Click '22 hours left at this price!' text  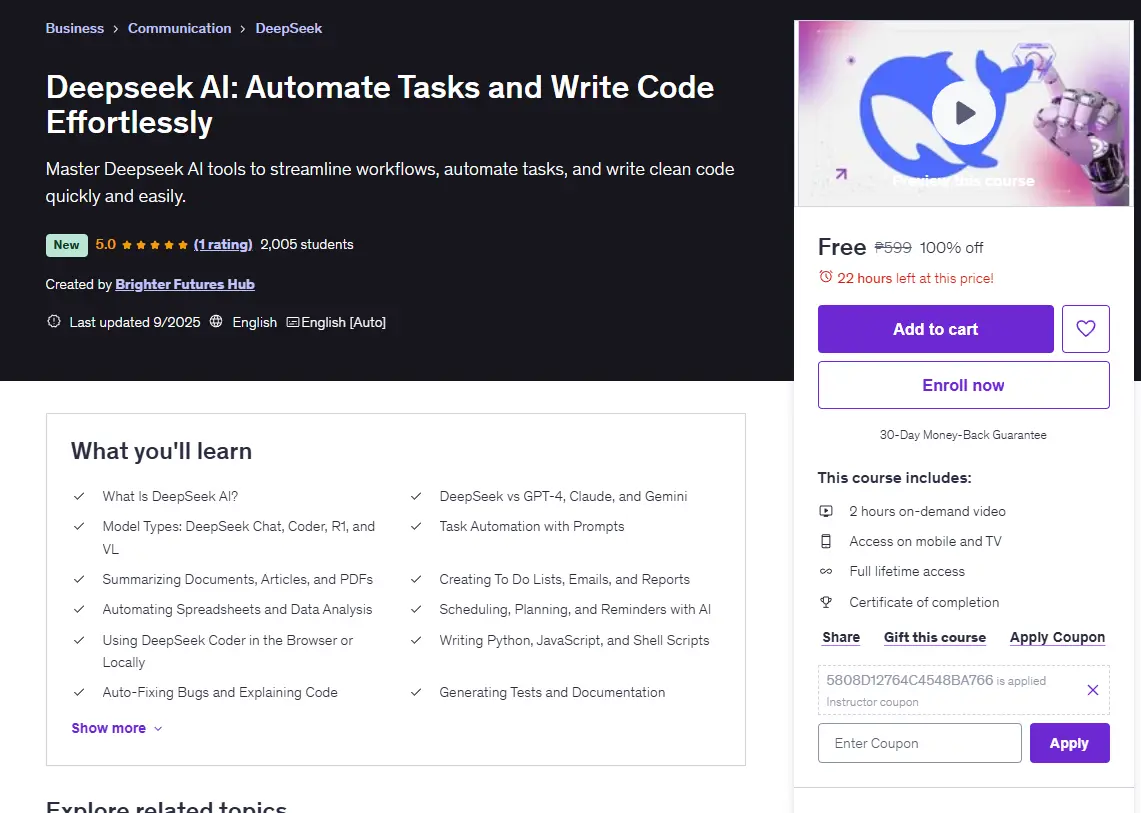(x=915, y=278)
